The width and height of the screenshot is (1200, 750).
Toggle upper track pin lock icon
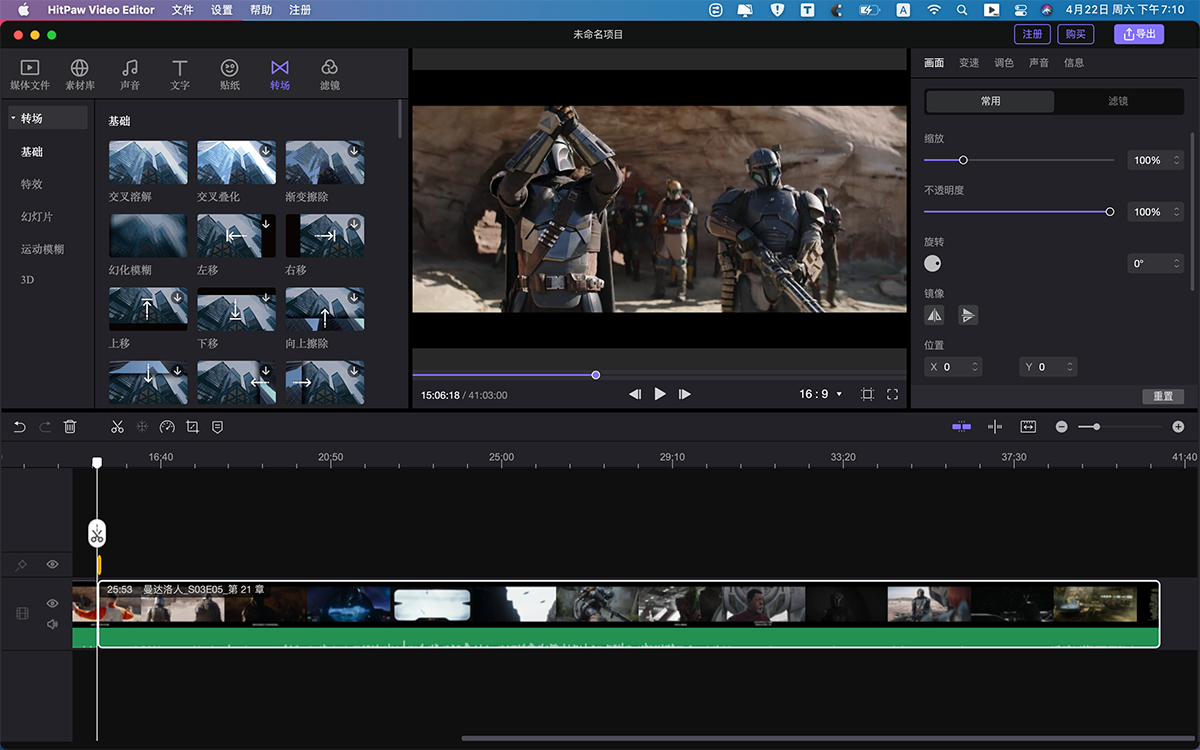pos(21,565)
